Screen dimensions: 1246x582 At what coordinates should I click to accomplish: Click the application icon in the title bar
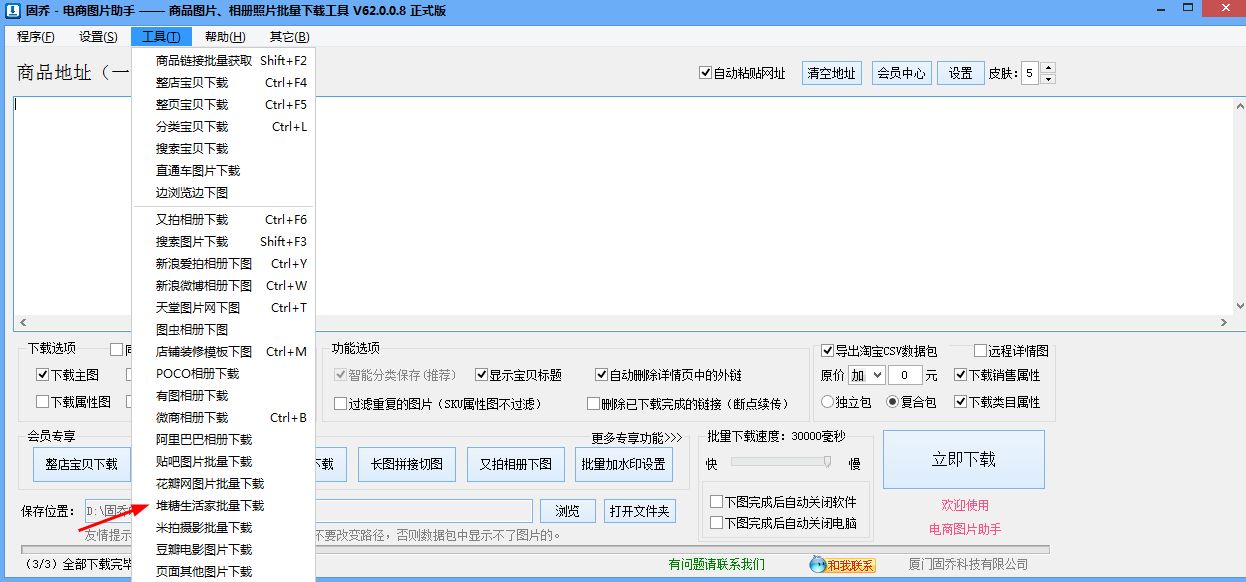pyautogui.click(x=10, y=9)
